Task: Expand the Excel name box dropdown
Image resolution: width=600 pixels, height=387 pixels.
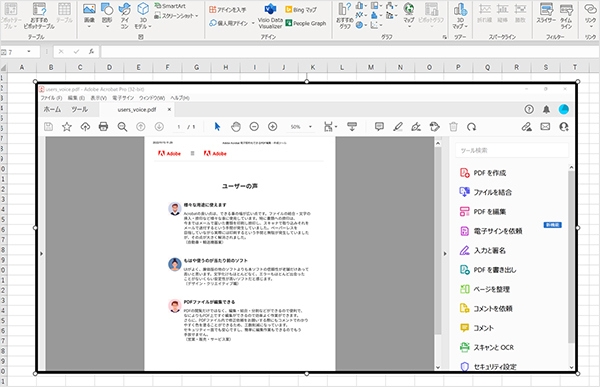Action: 29,52
